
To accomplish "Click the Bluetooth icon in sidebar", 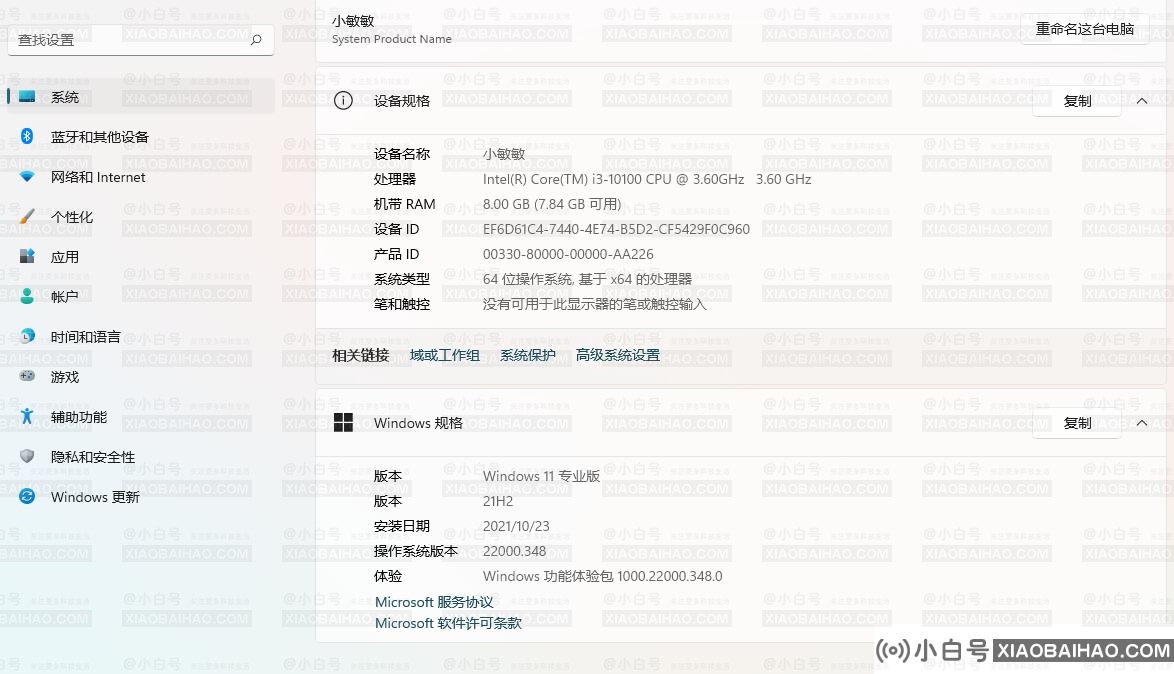I will (x=27, y=136).
